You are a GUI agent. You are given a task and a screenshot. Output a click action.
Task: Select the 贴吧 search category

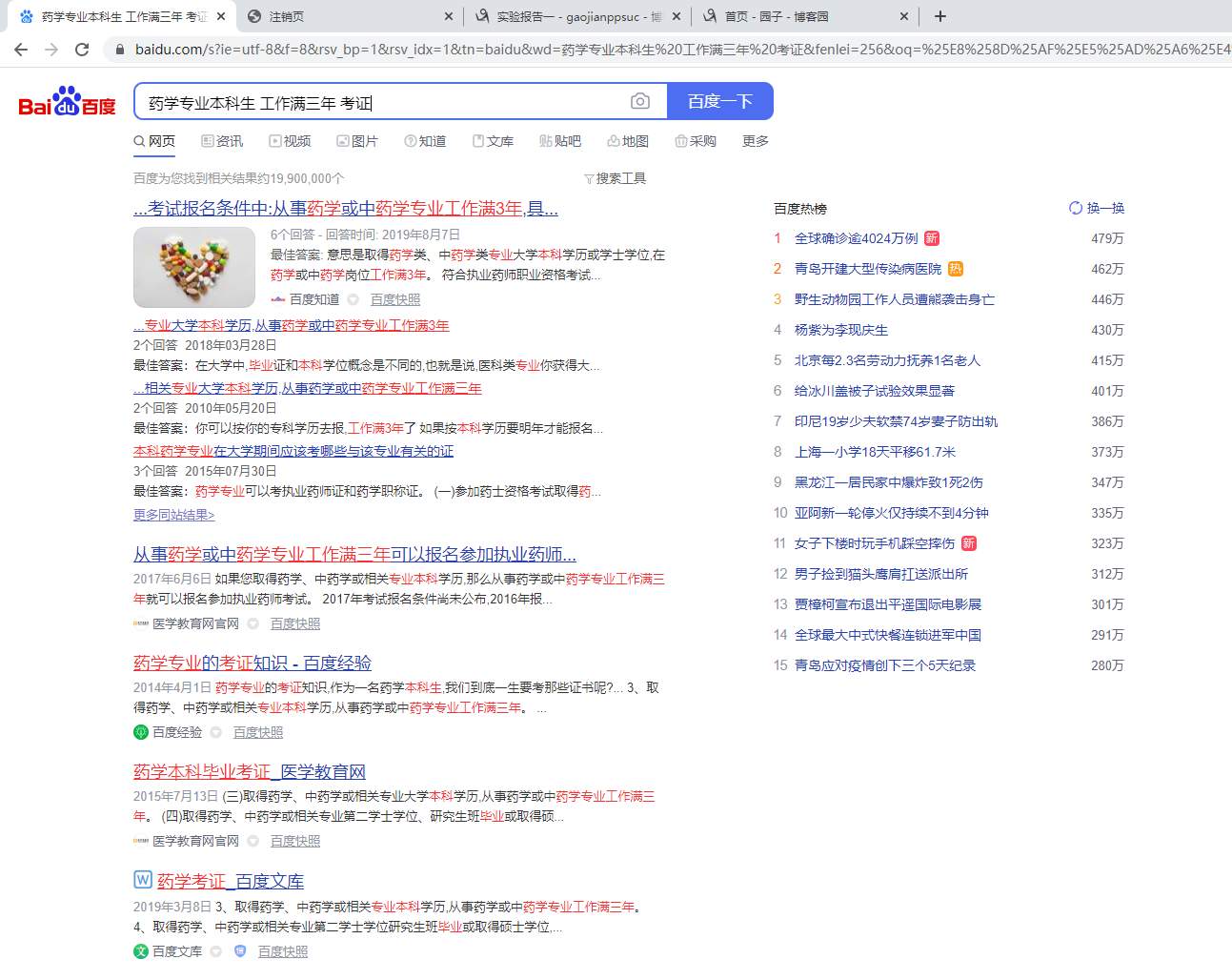[x=560, y=141]
